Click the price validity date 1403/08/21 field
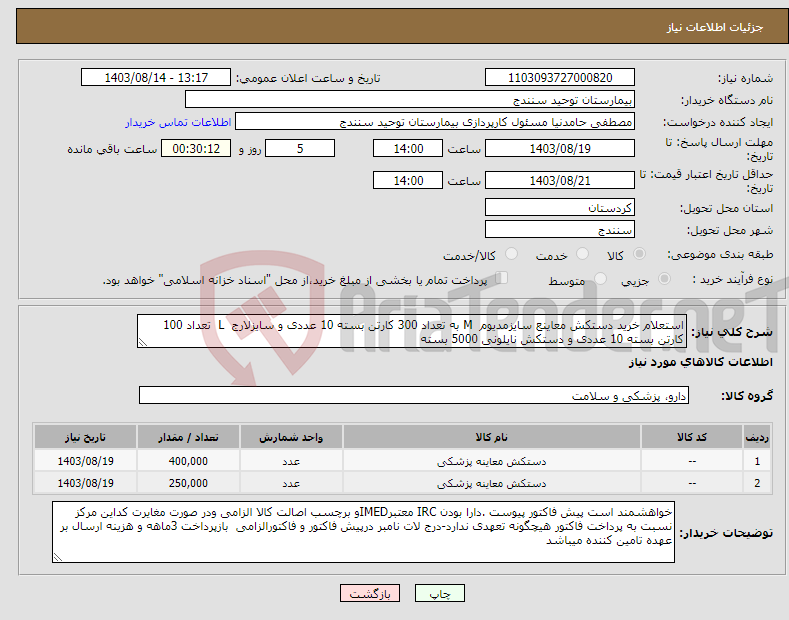 click(x=560, y=180)
